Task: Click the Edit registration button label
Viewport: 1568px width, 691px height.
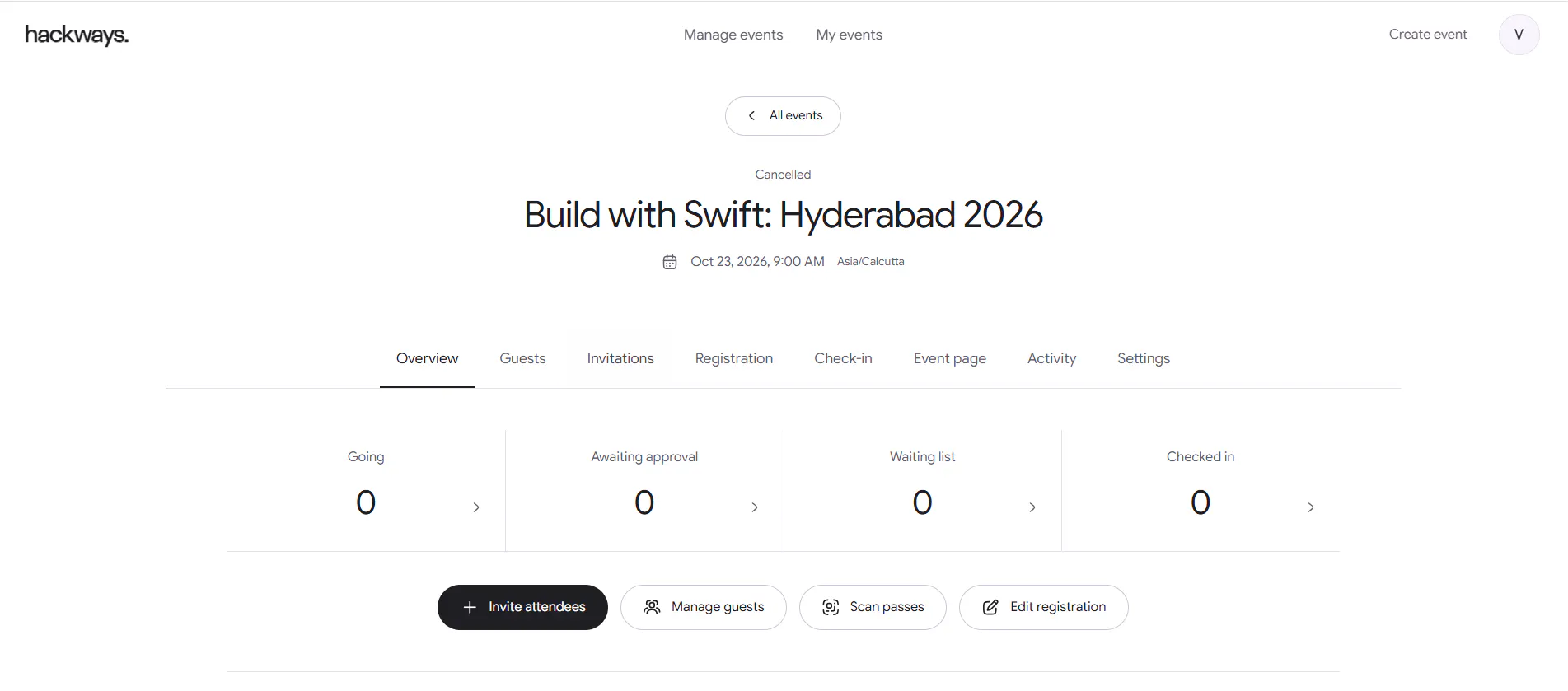Action: tap(1058, 607)
